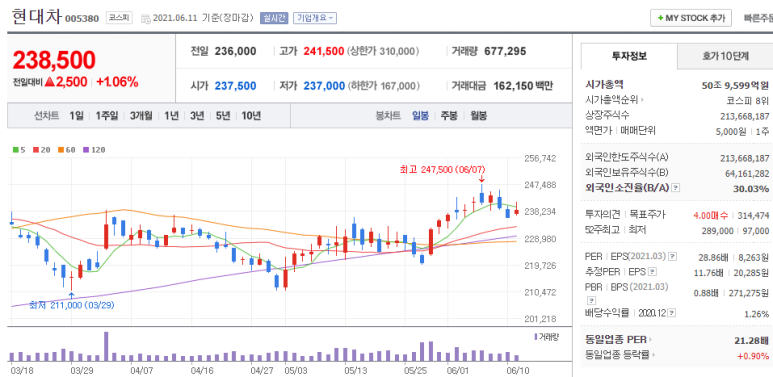773x377 pixels.
Task: Select 월봉 monthly candle chart
Action: tap(478, 116)
